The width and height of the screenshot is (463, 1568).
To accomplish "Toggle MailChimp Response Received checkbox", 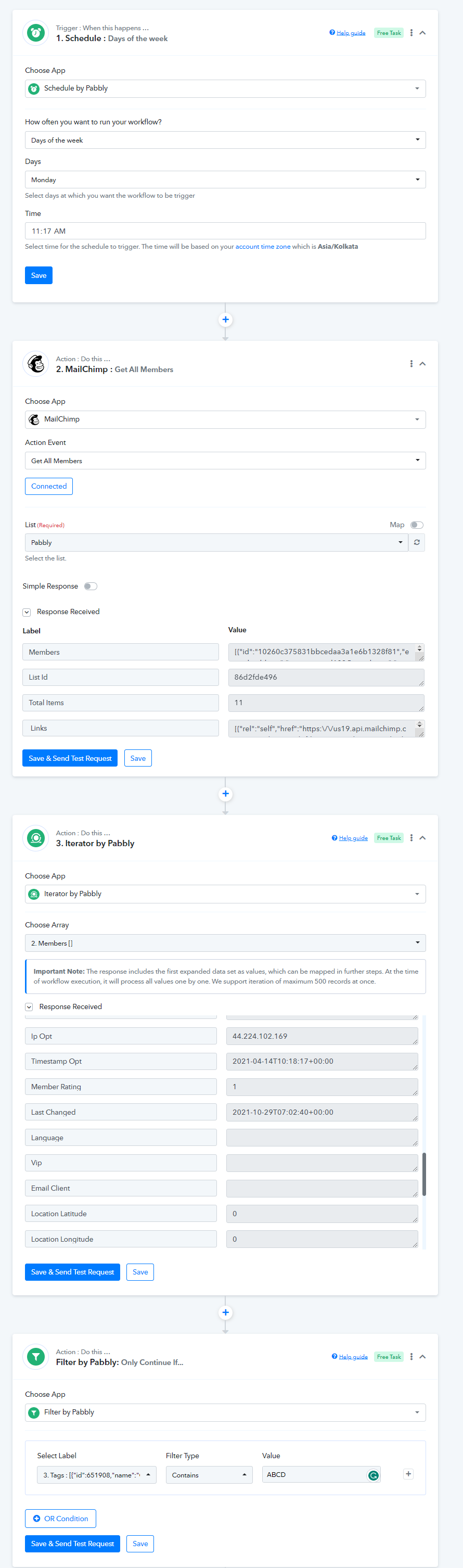I will pyautogui.click(x=27, y=613).
